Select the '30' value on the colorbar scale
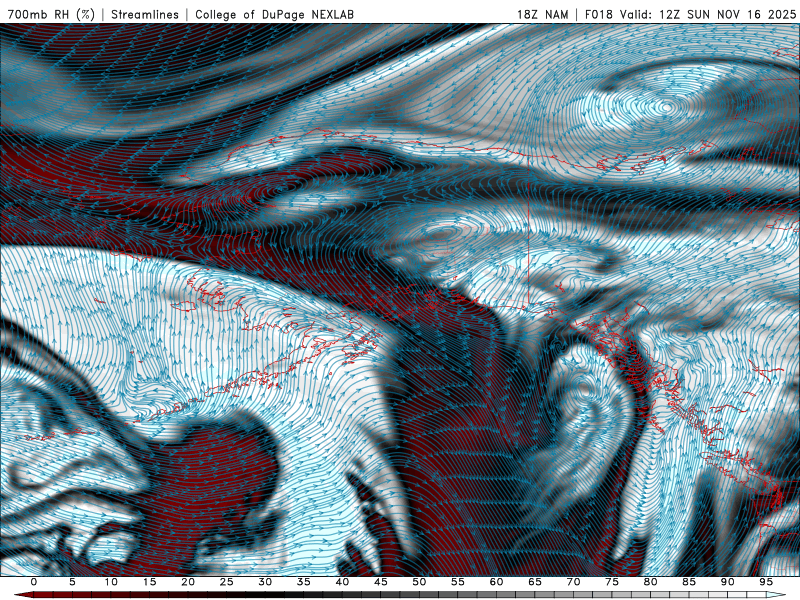 coord(265,582)
